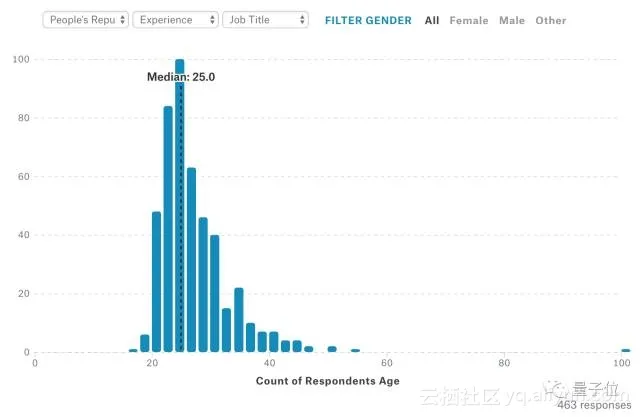Expand the Experience dropdown

(x=175, y=20)
